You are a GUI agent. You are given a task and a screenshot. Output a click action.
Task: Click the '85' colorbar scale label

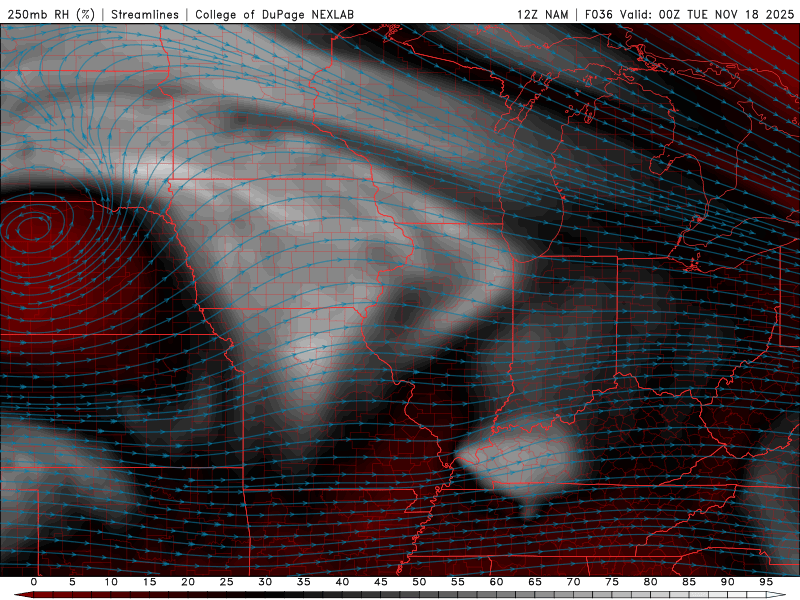click(689, 582)
